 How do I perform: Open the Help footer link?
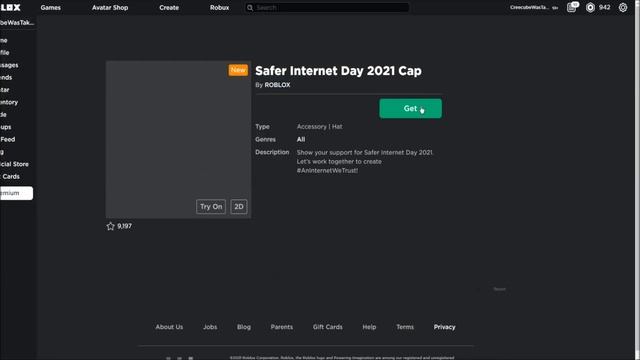(369, 327)
